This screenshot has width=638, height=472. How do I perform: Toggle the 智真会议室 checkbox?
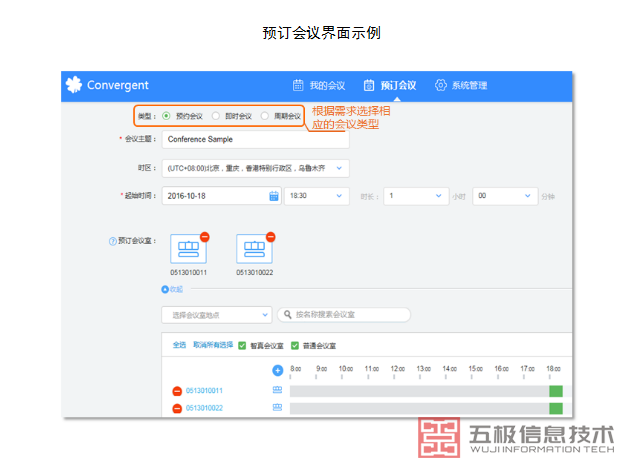pyautogui.click(x=242, y=345)
